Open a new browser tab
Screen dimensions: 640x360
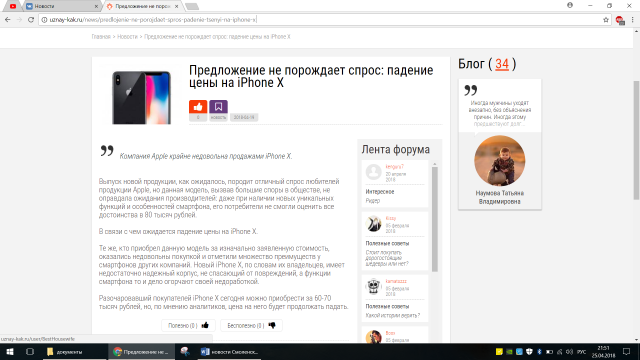(192, 6)
